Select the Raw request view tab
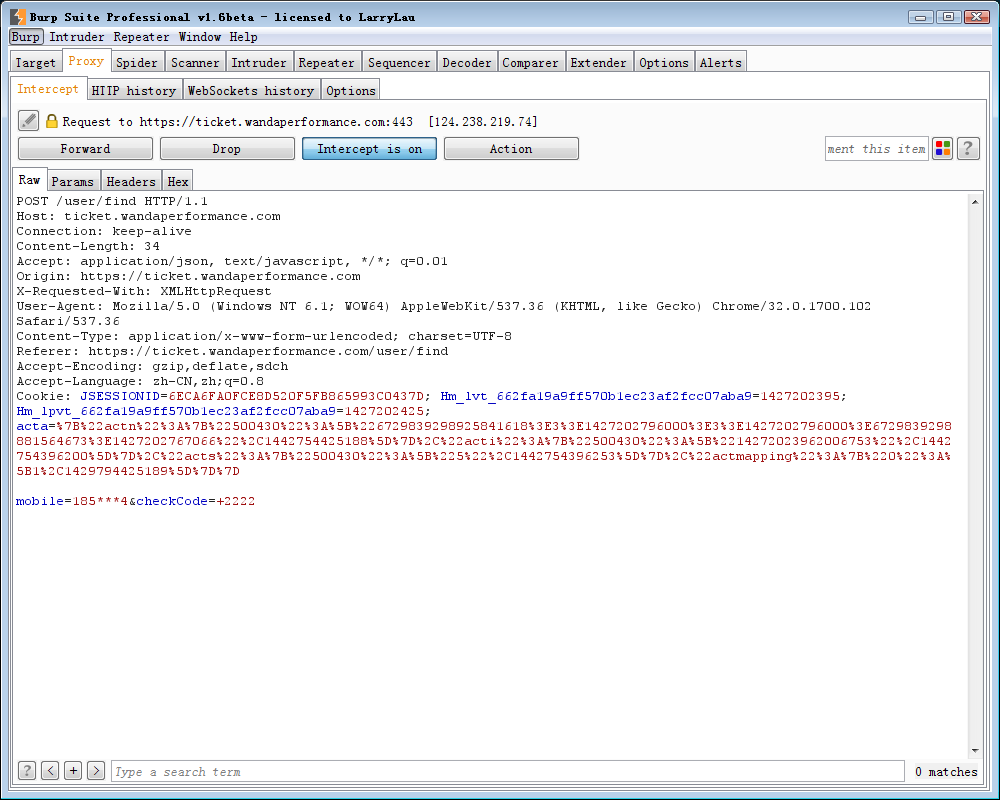 (x=29, y=180)
